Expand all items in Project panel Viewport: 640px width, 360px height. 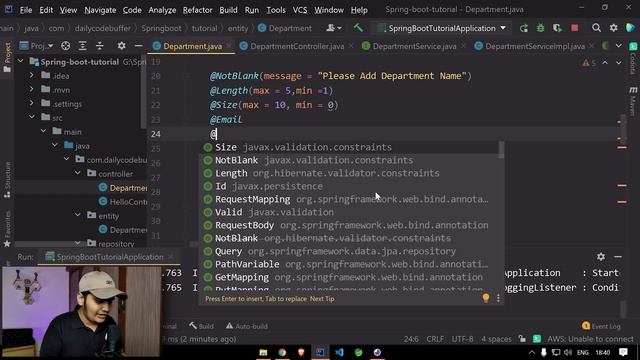[x=82, y=46]
